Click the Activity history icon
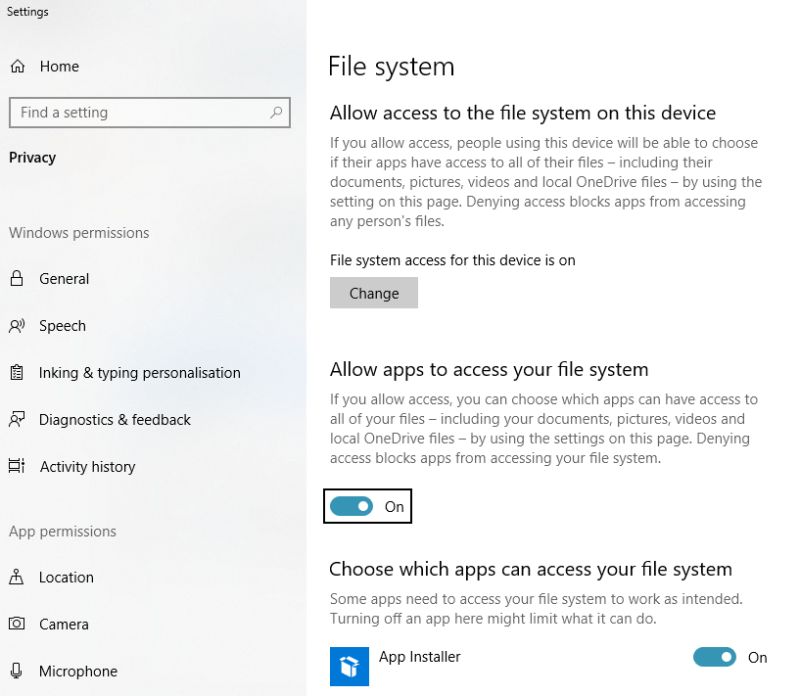The image size is (800, 696). [x=17, y=466]
